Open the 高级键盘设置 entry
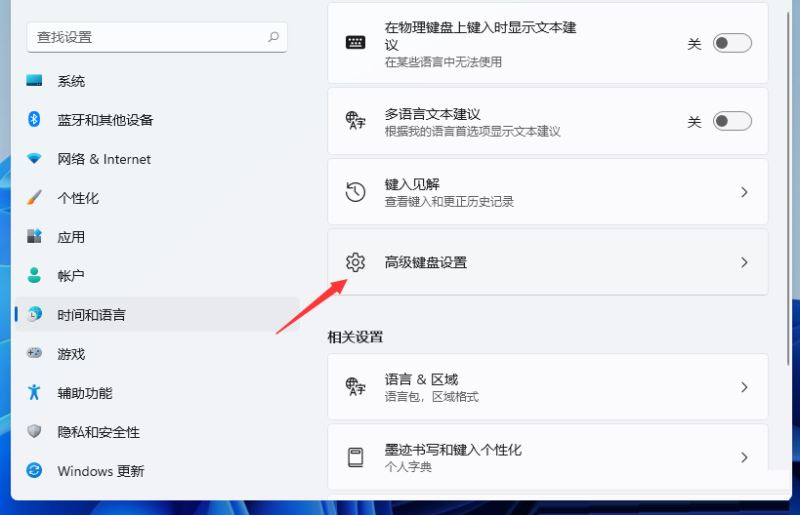This screenshot has height=515, width=800. coord(547,262)
